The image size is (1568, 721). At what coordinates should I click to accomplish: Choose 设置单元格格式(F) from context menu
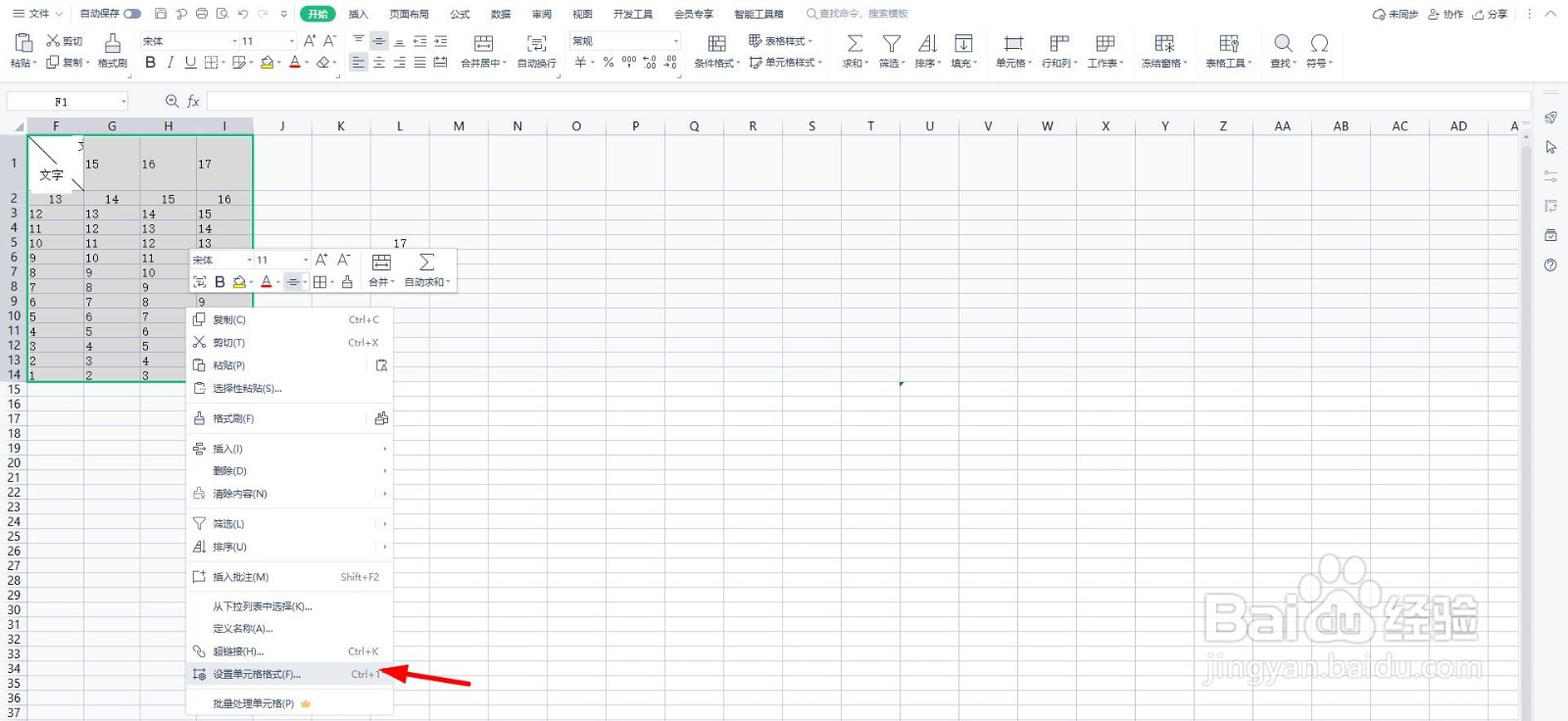click(x=290, y=674)
